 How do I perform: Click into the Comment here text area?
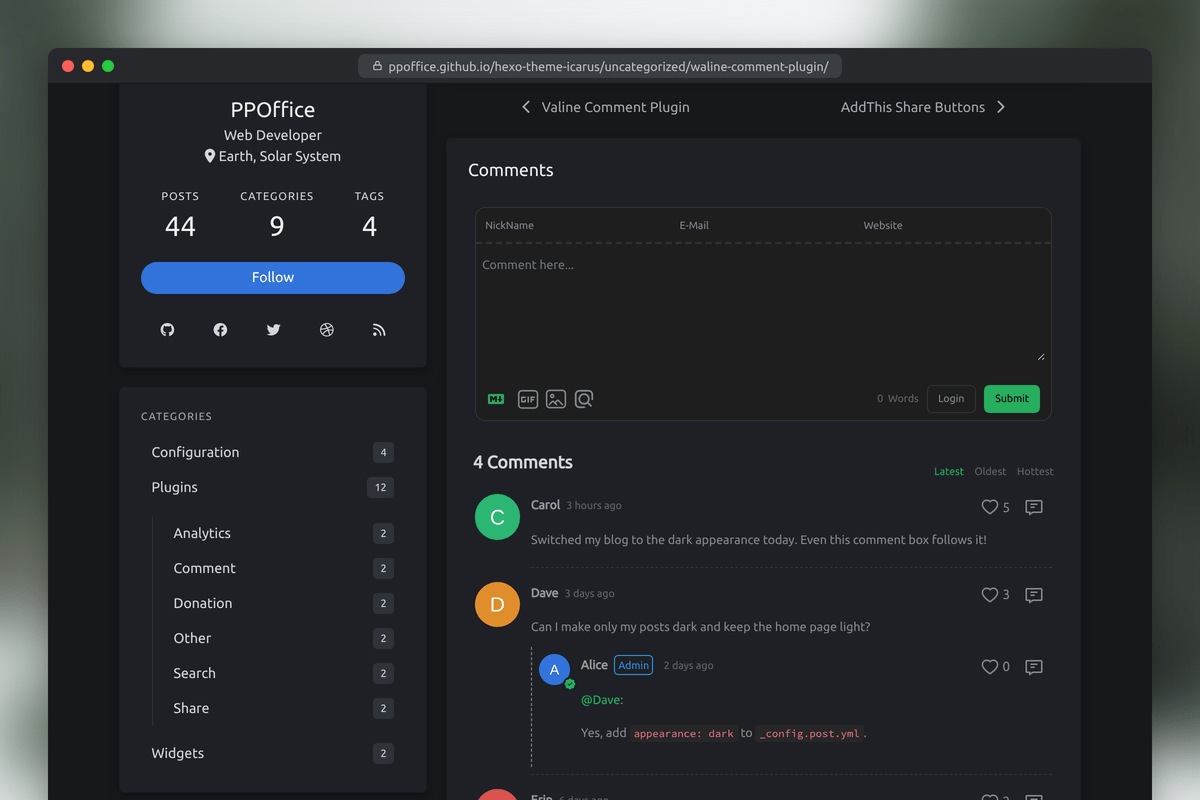click(x=762, y=308)
